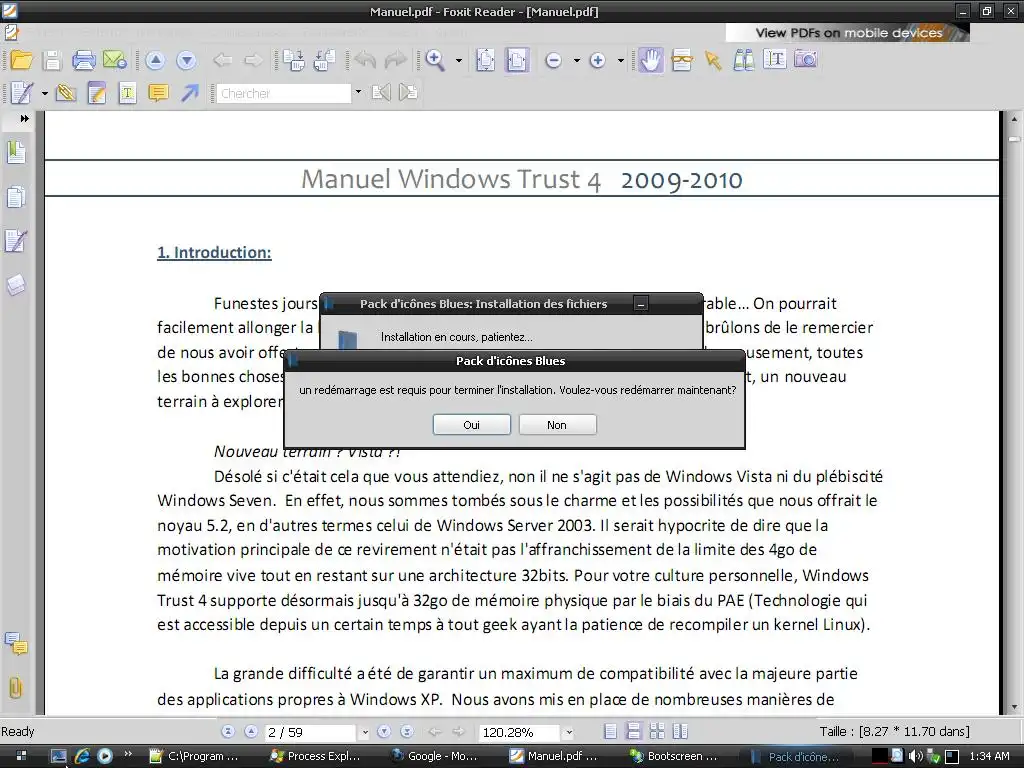This screenshot has height=768, width=1024.
Task: Expand the navigation pane with double chevron
Action: pos(24,119)
